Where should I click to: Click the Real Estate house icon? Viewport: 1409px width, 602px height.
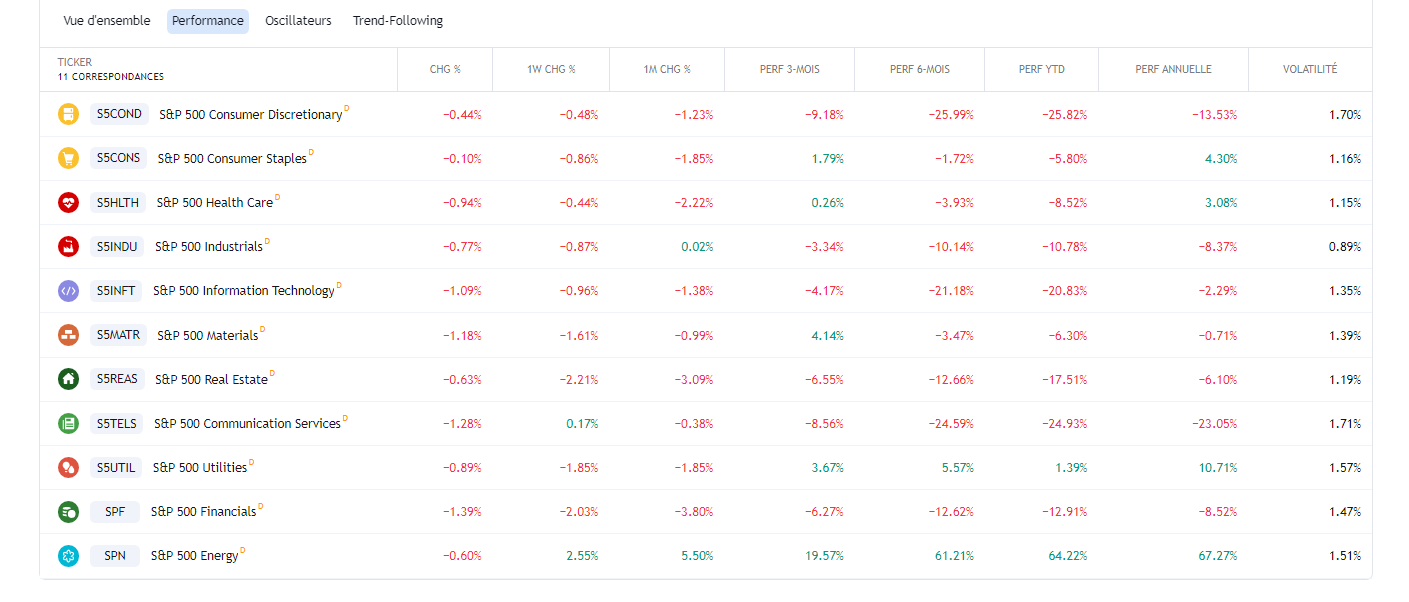[68, 379]
